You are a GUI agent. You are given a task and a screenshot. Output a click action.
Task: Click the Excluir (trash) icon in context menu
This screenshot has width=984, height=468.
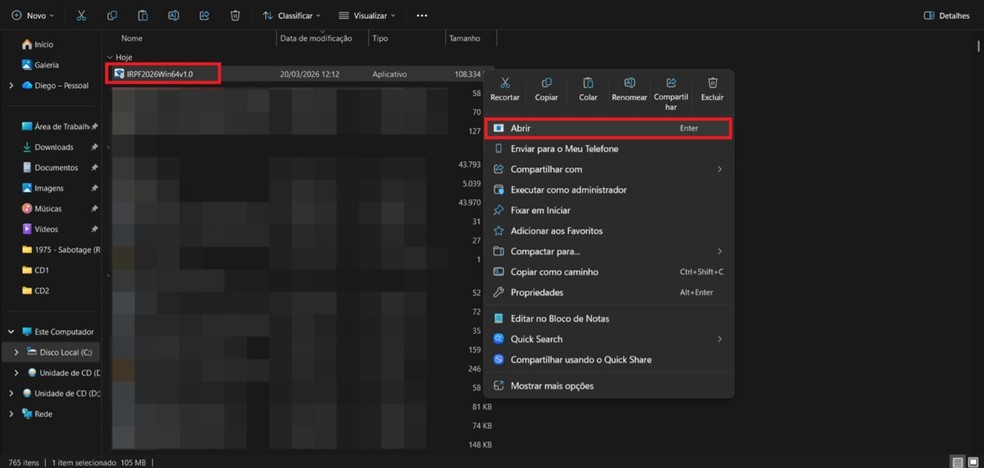click(x=712, y=84)
